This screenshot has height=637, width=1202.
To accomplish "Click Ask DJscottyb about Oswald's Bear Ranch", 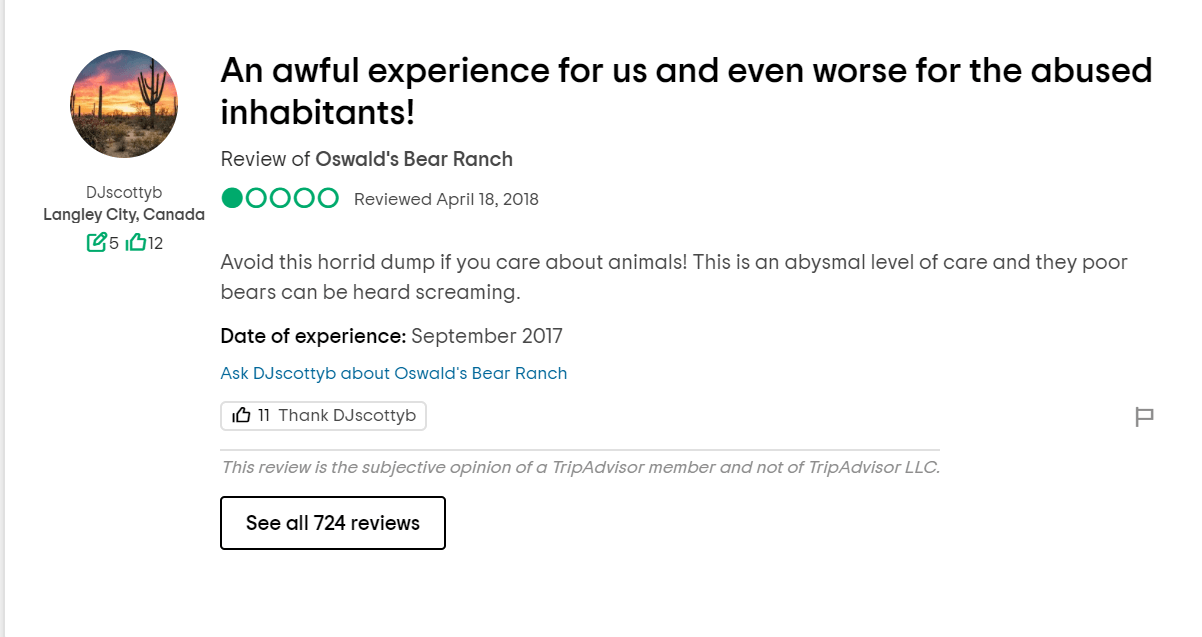I will point(394,373).
